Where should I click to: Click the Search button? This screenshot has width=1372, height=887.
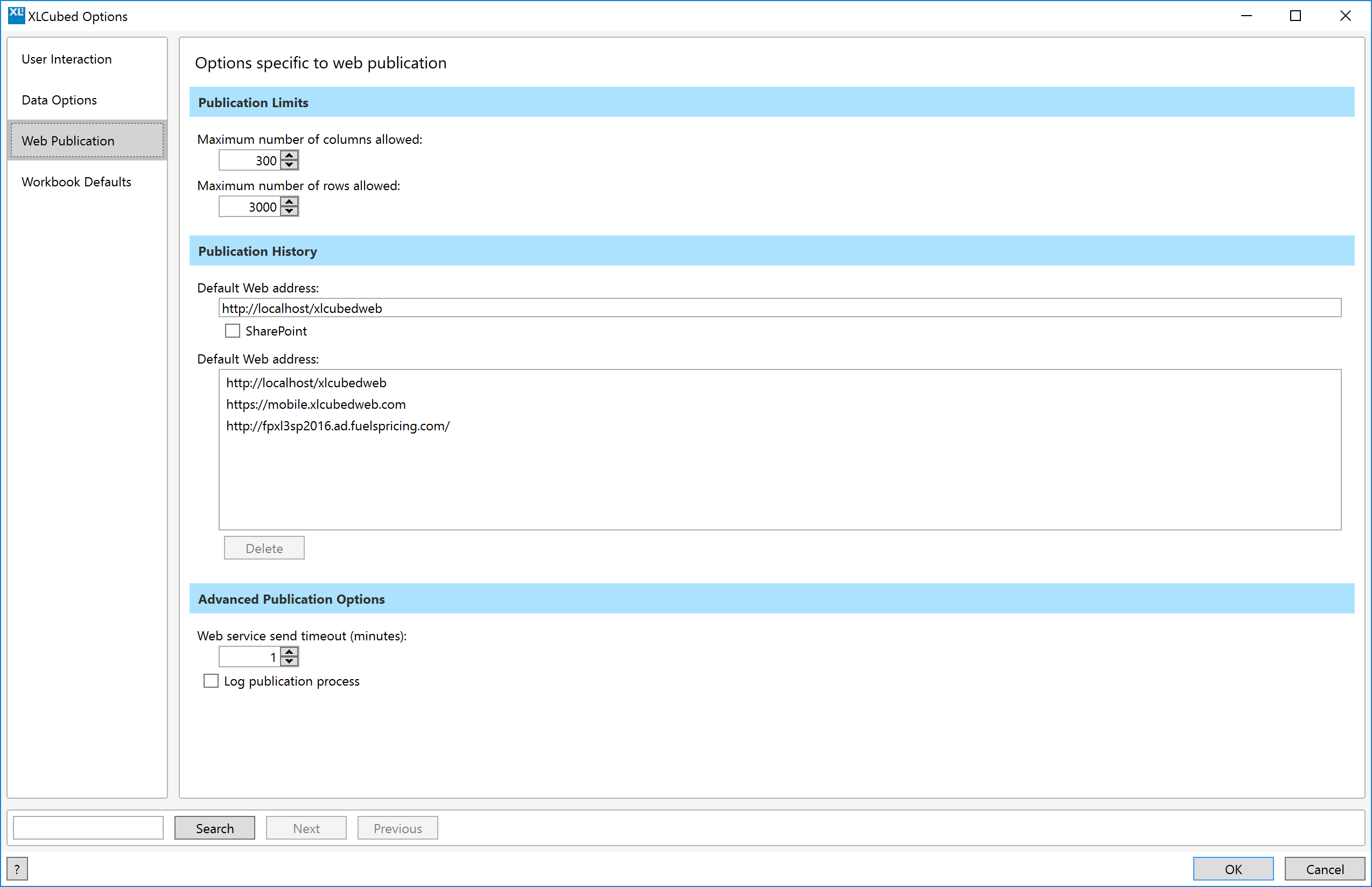(214, 828)
